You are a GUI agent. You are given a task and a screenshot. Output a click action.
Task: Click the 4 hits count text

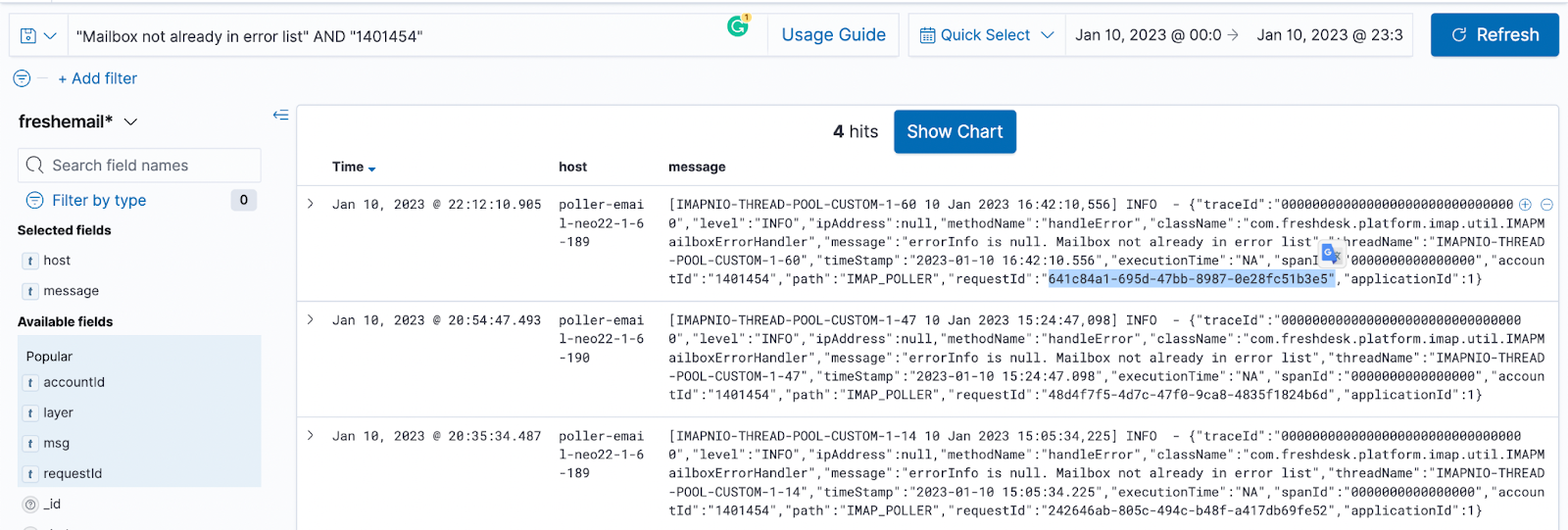click(856, 131)
